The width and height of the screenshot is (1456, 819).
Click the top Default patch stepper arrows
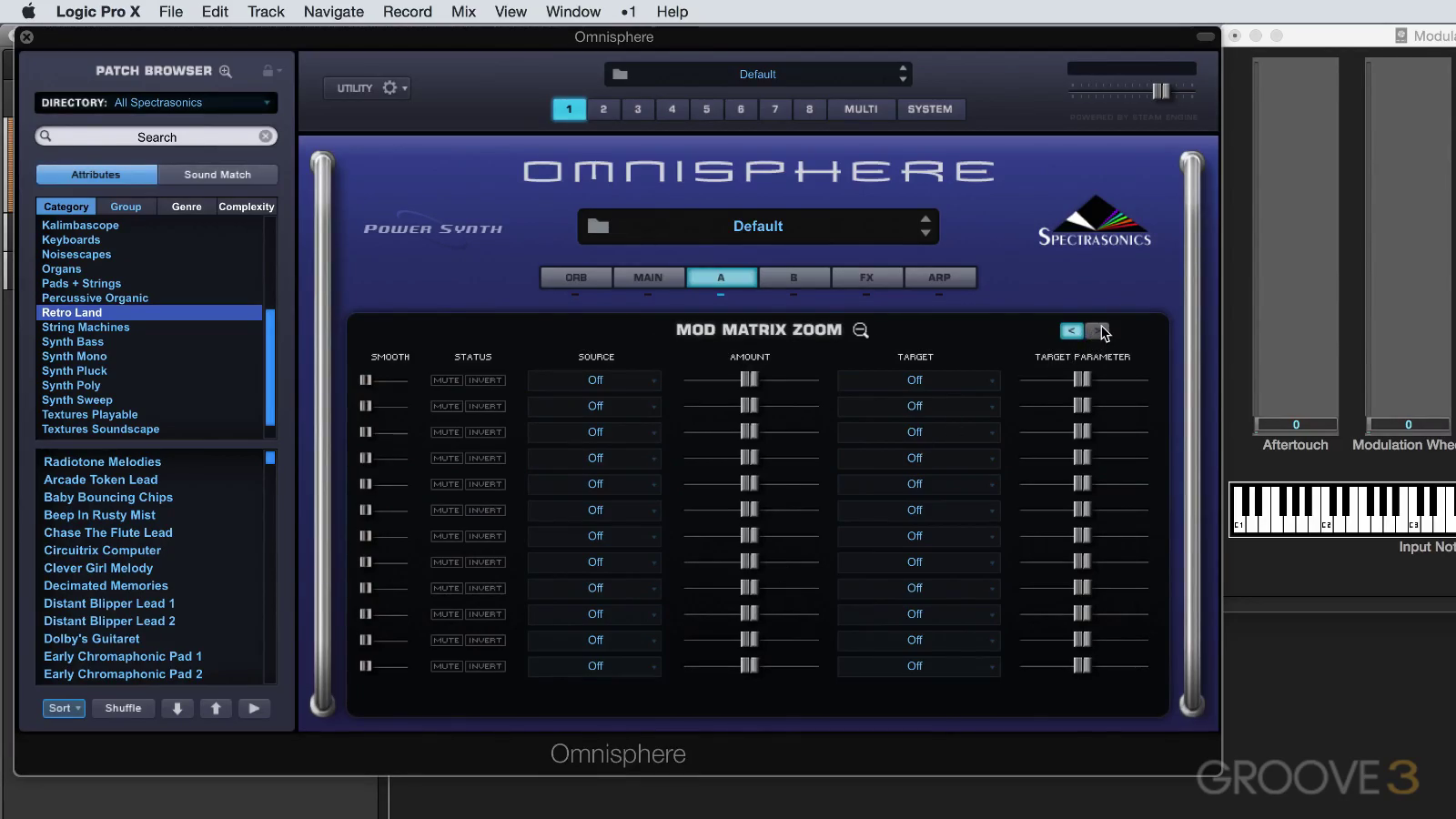[x=903, y=74]
